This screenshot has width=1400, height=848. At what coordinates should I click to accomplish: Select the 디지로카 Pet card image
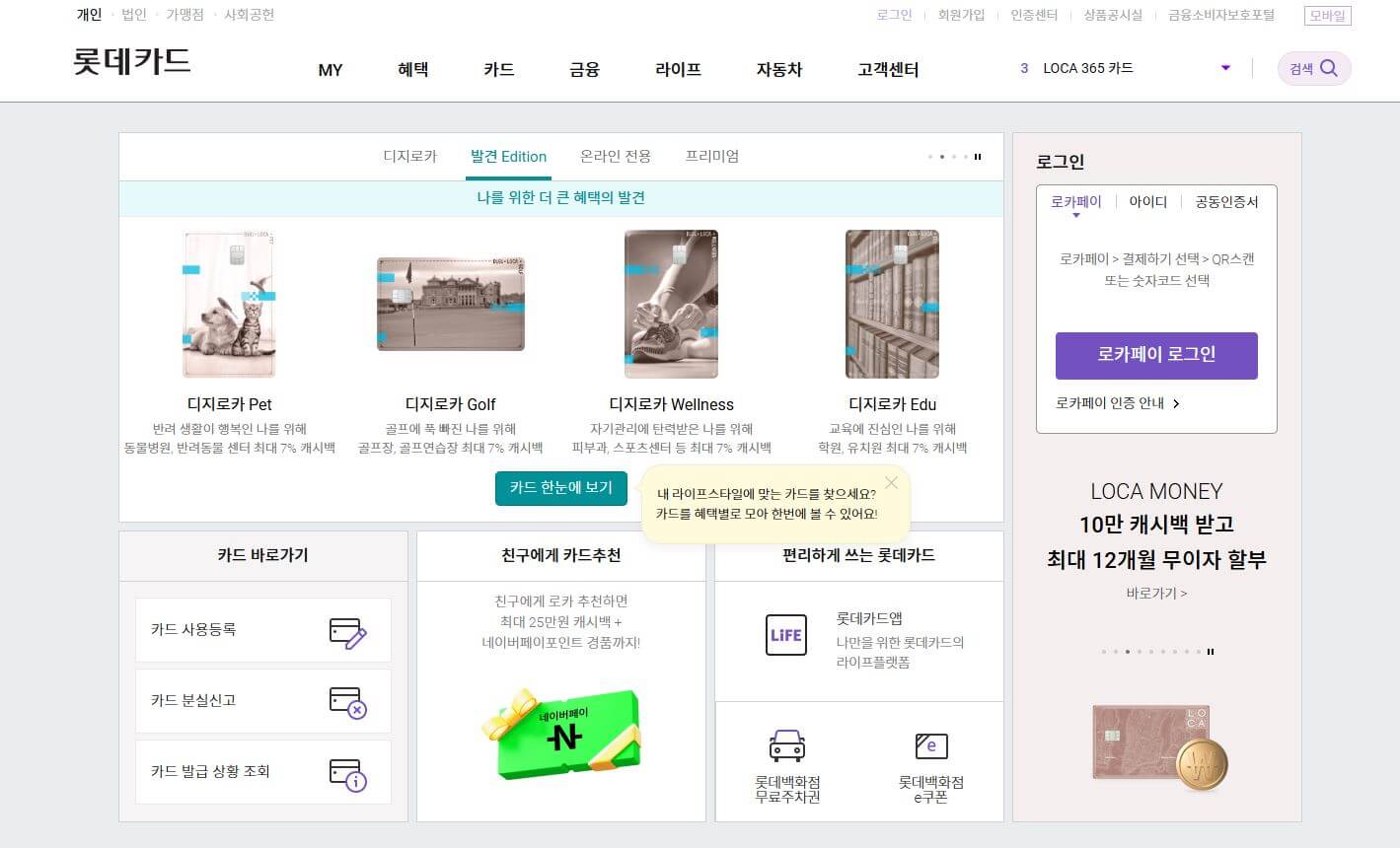pyautogui.click(x=229, y=305)
